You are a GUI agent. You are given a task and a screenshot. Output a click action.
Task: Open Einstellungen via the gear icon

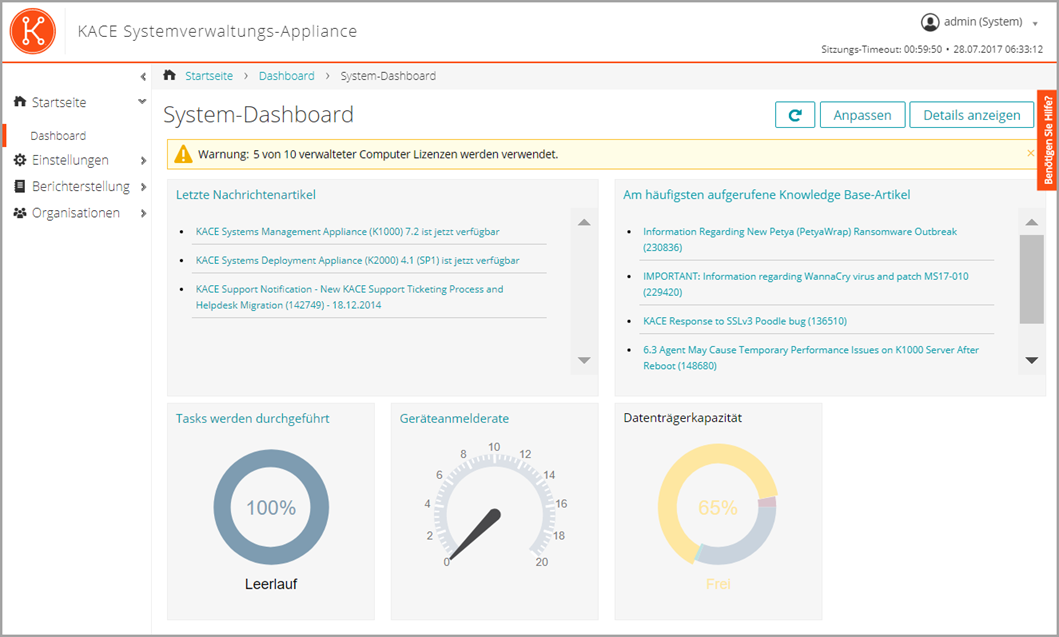click(19, 160)
